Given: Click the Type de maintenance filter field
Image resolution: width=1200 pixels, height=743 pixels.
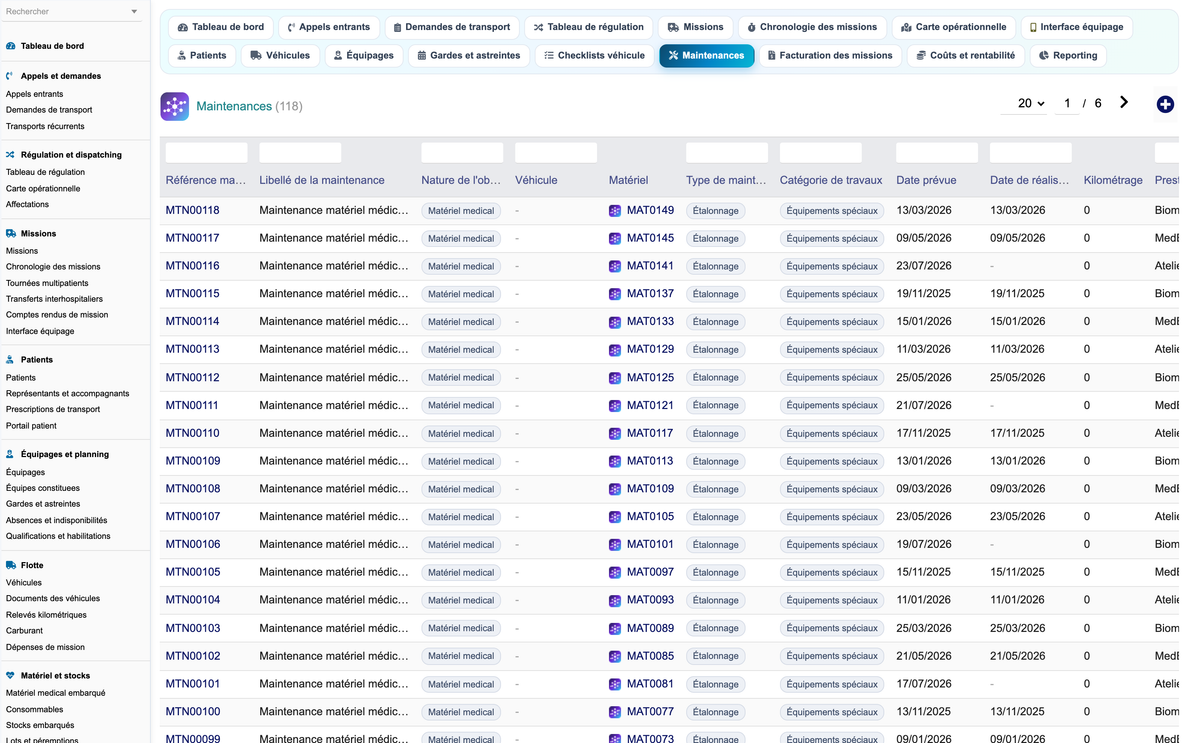Looking at the screenshot, I should (727, 153).
